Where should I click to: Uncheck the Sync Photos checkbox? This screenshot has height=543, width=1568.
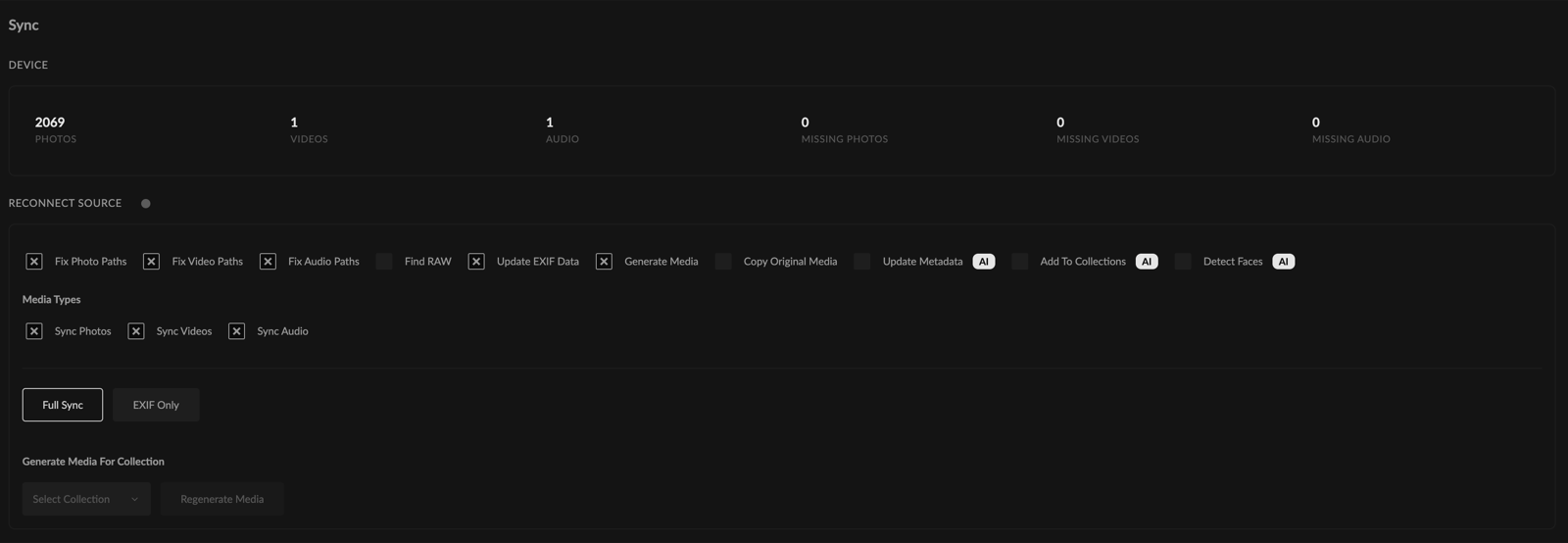[x=34, y=331]
